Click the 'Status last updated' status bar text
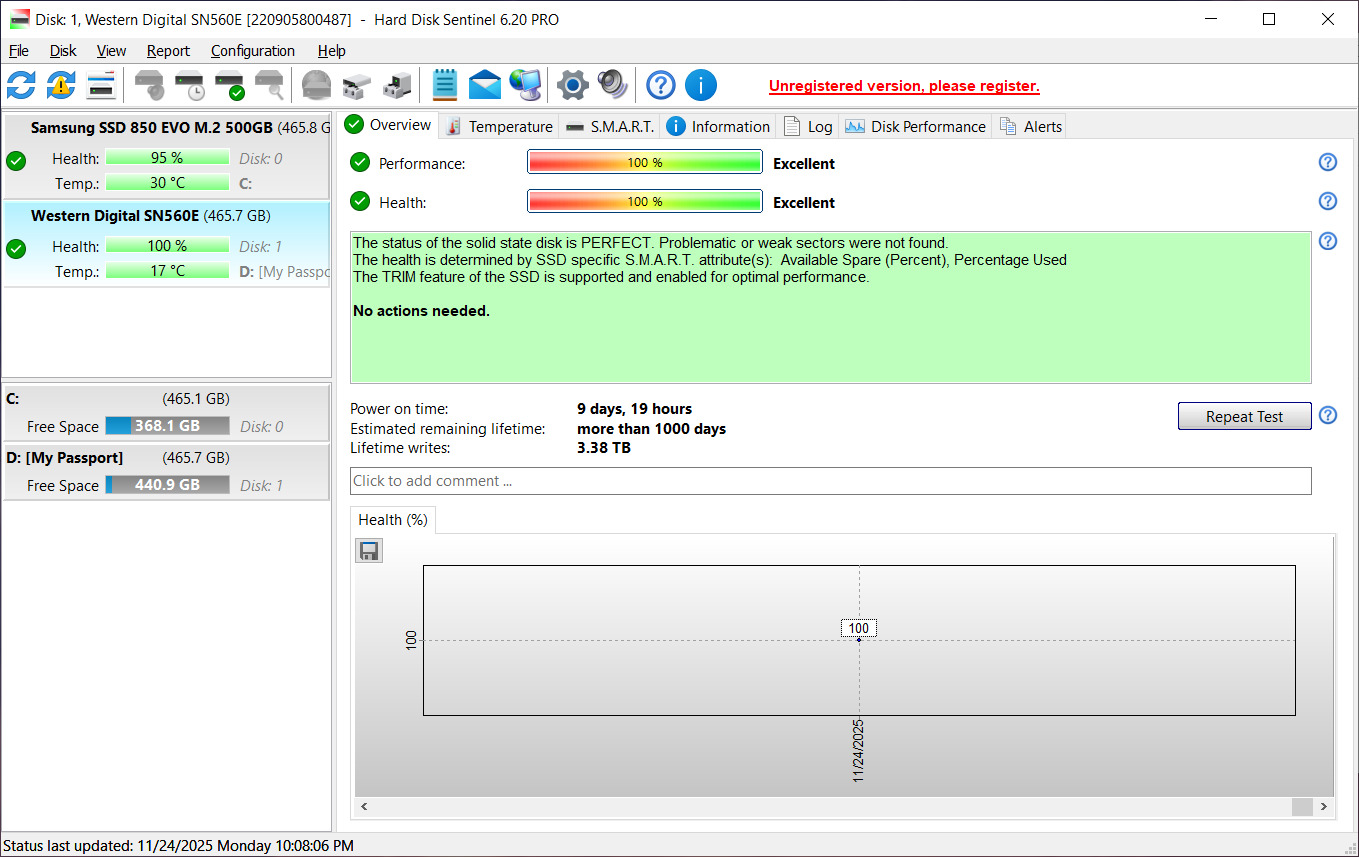 [x=178, y=846]
